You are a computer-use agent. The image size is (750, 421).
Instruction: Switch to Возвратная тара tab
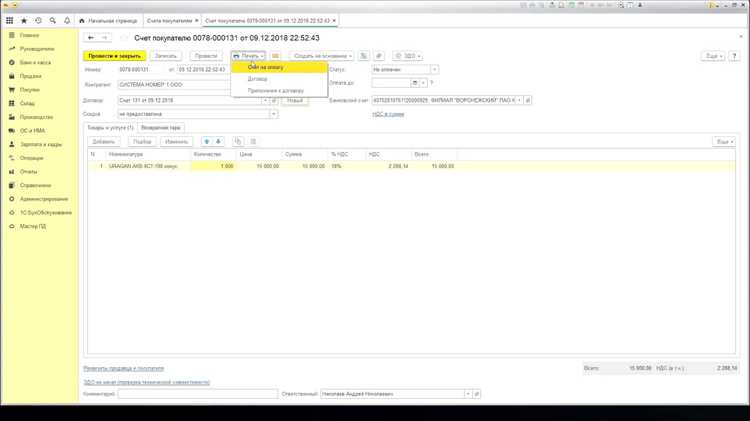tap(161, 128)
